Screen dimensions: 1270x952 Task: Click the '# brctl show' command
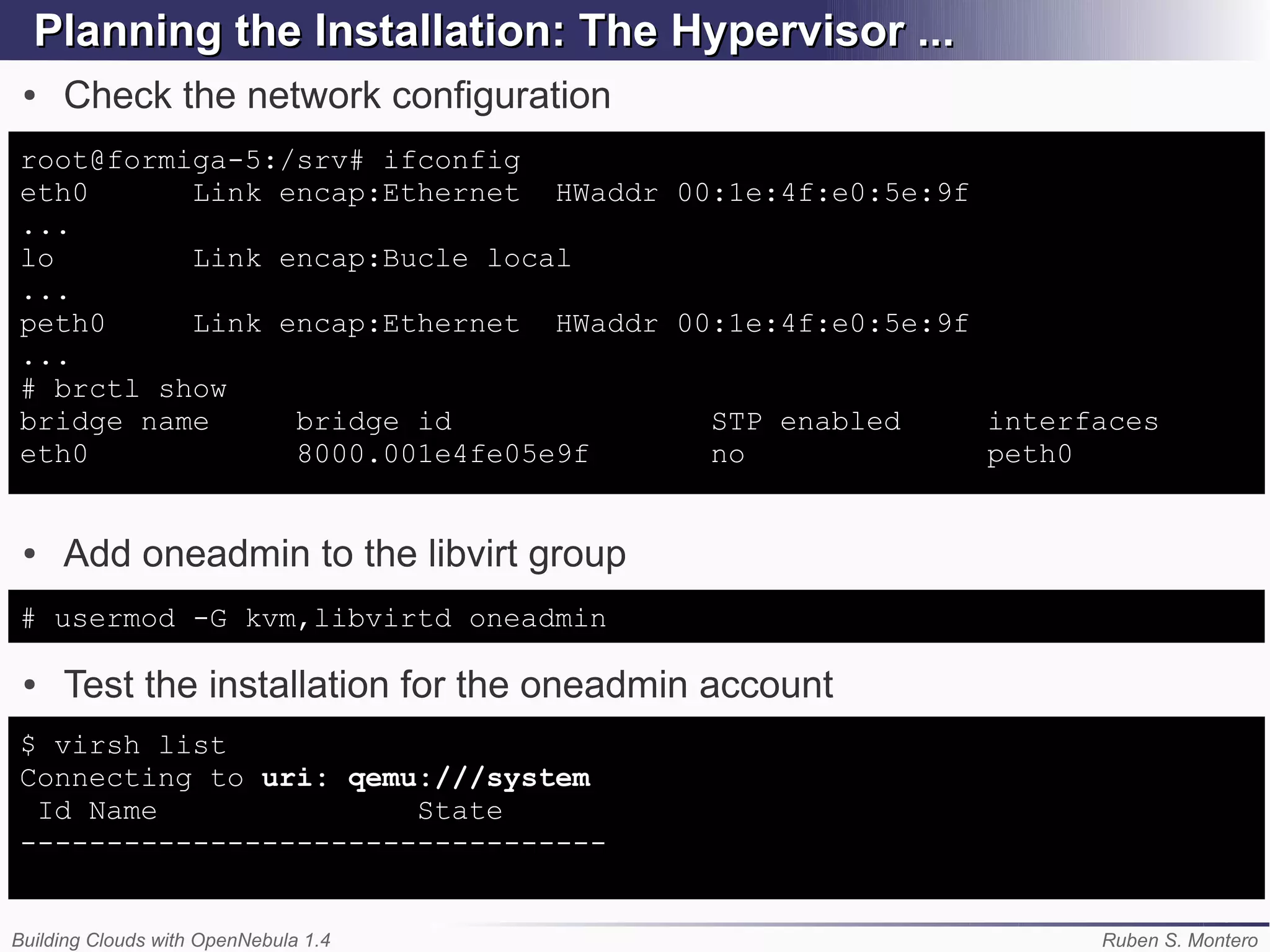point(124,389)
